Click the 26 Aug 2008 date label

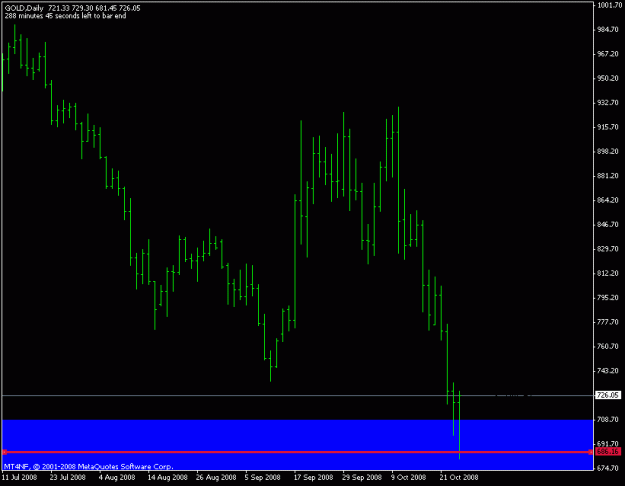point(216,477)
